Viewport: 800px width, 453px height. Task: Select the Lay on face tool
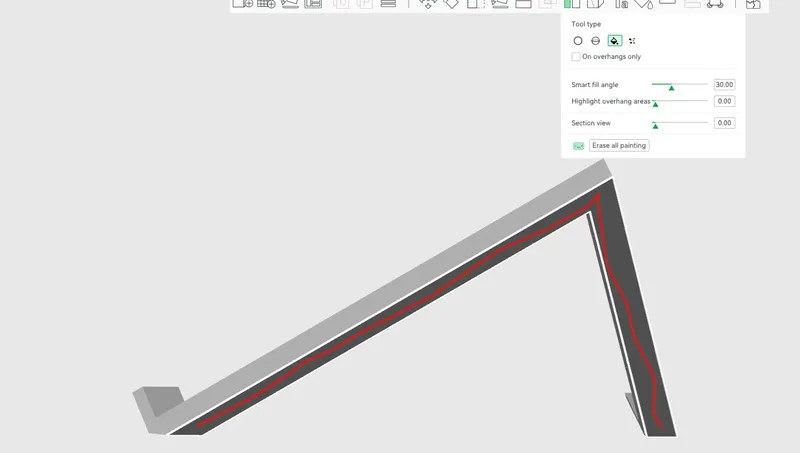point(499,4)
